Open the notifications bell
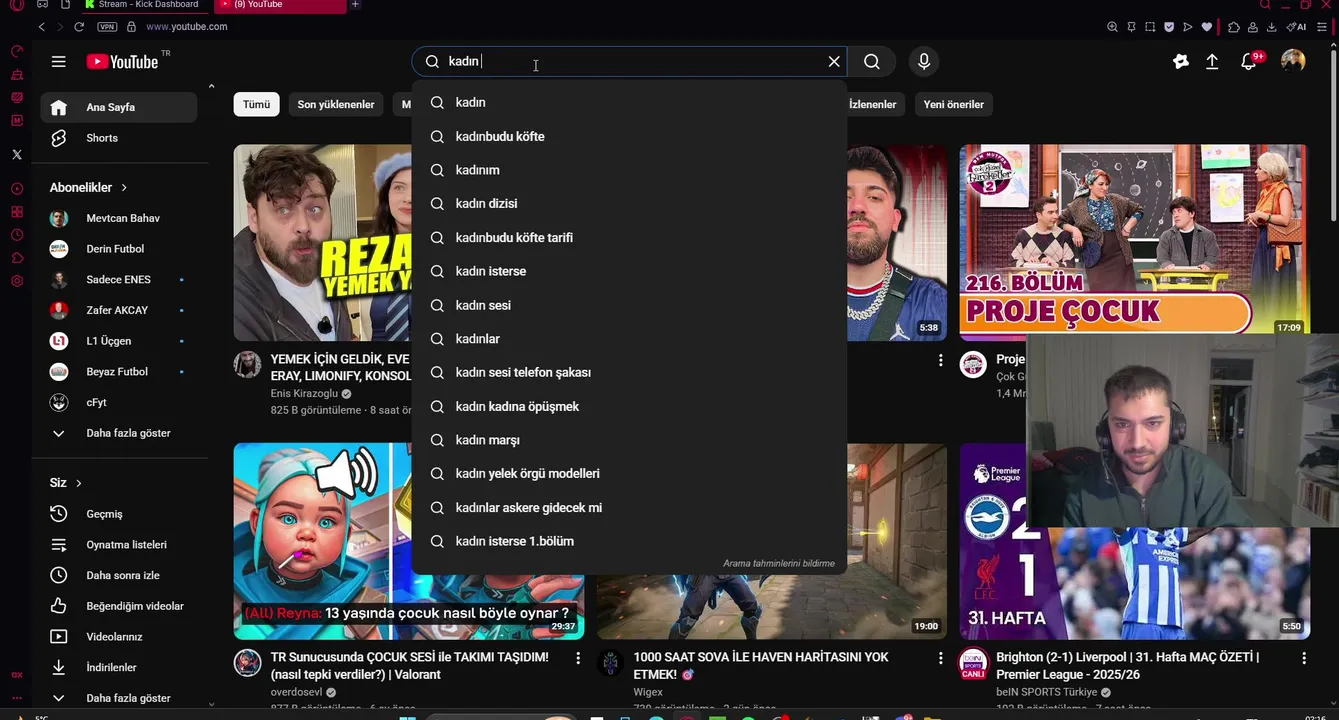Image resolution: width=1339 pixels, height=720 pixels. point(1248,62)
